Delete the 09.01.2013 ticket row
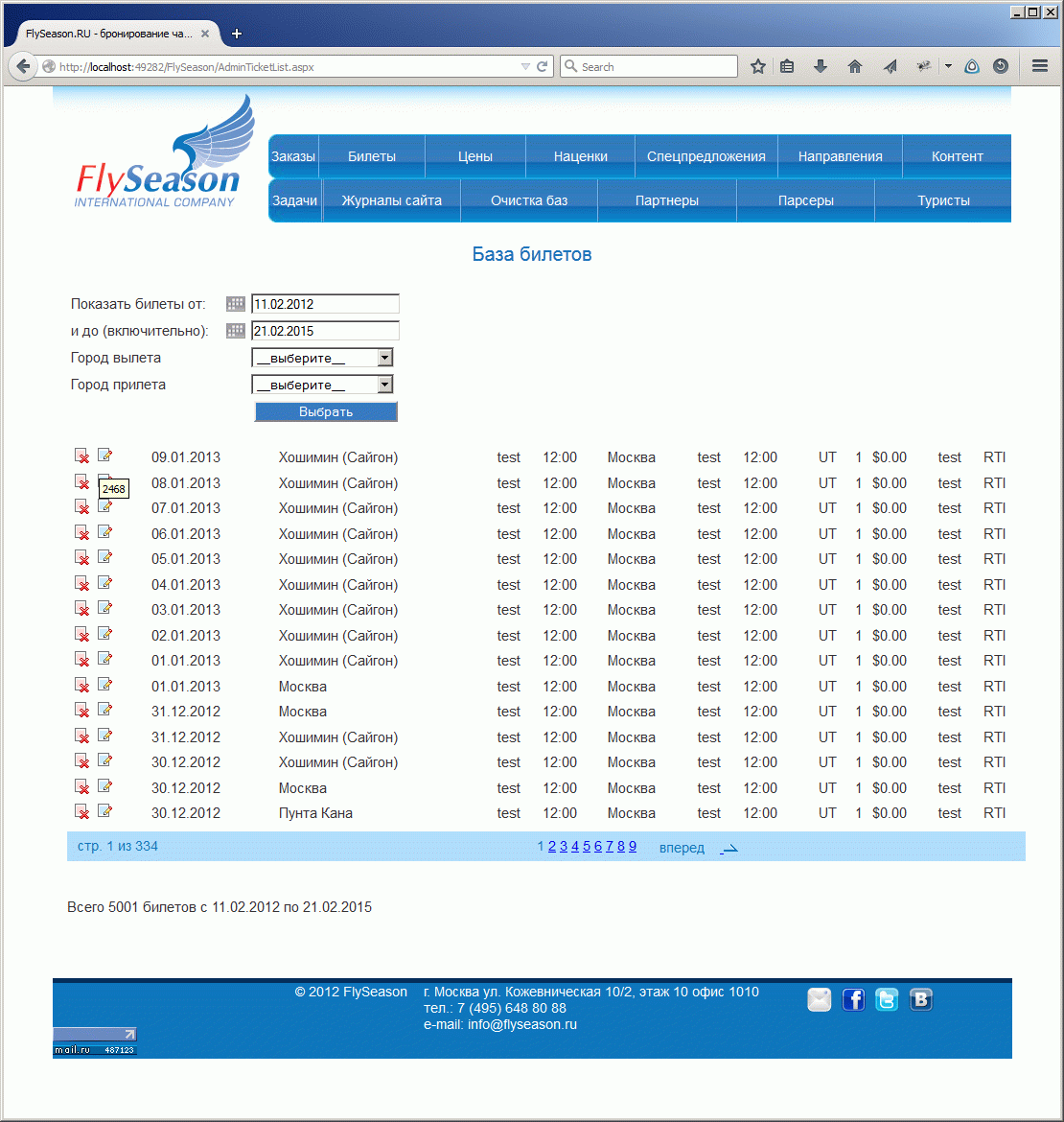Viewport: 1064px width, 1122px height. click(82, 456)
